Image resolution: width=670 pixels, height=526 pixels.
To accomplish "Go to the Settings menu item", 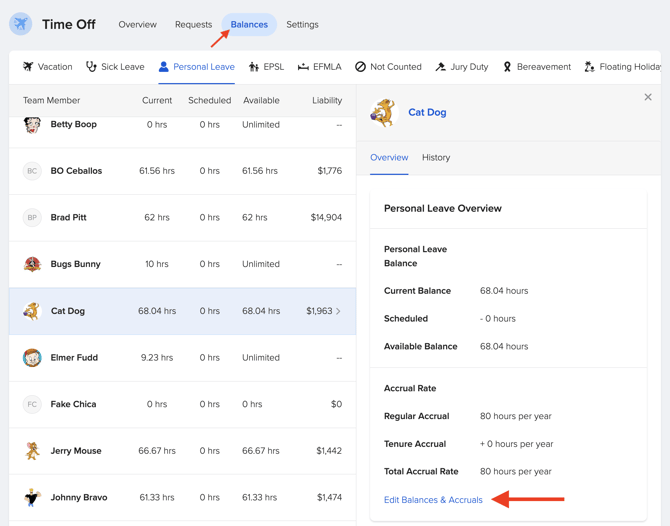I will point(302,24).
